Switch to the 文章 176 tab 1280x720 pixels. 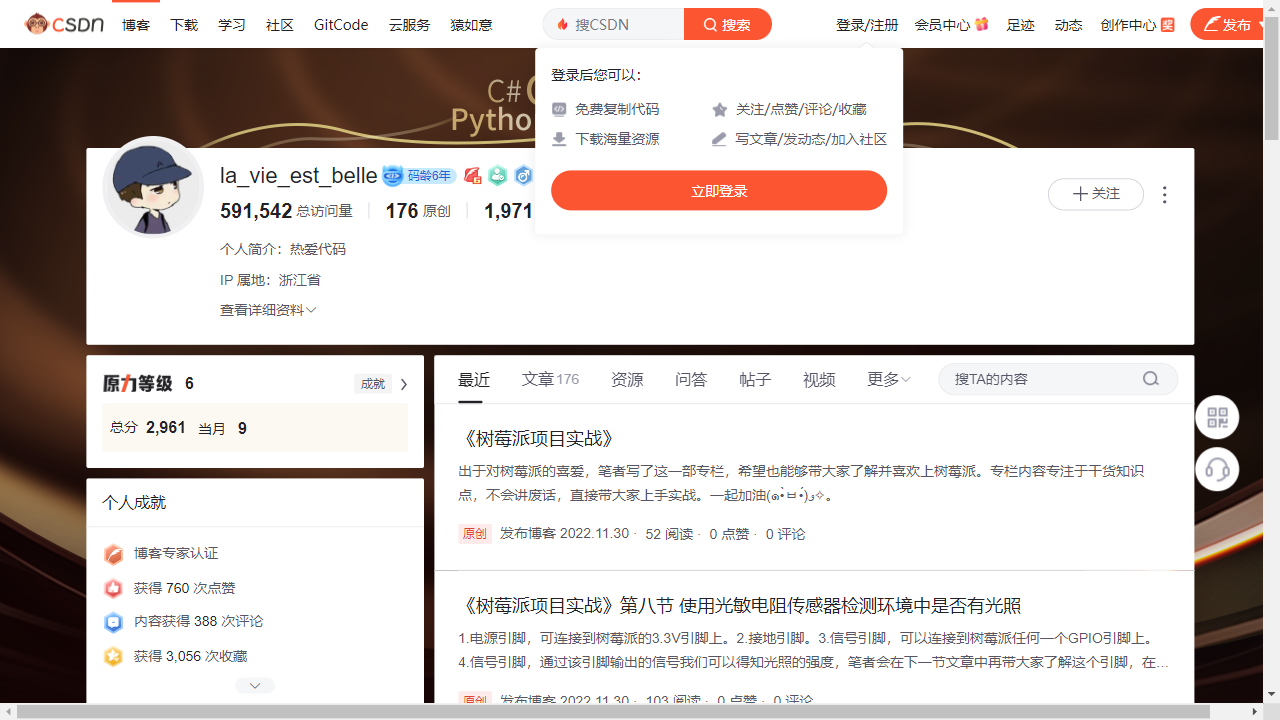click(550, 379)
